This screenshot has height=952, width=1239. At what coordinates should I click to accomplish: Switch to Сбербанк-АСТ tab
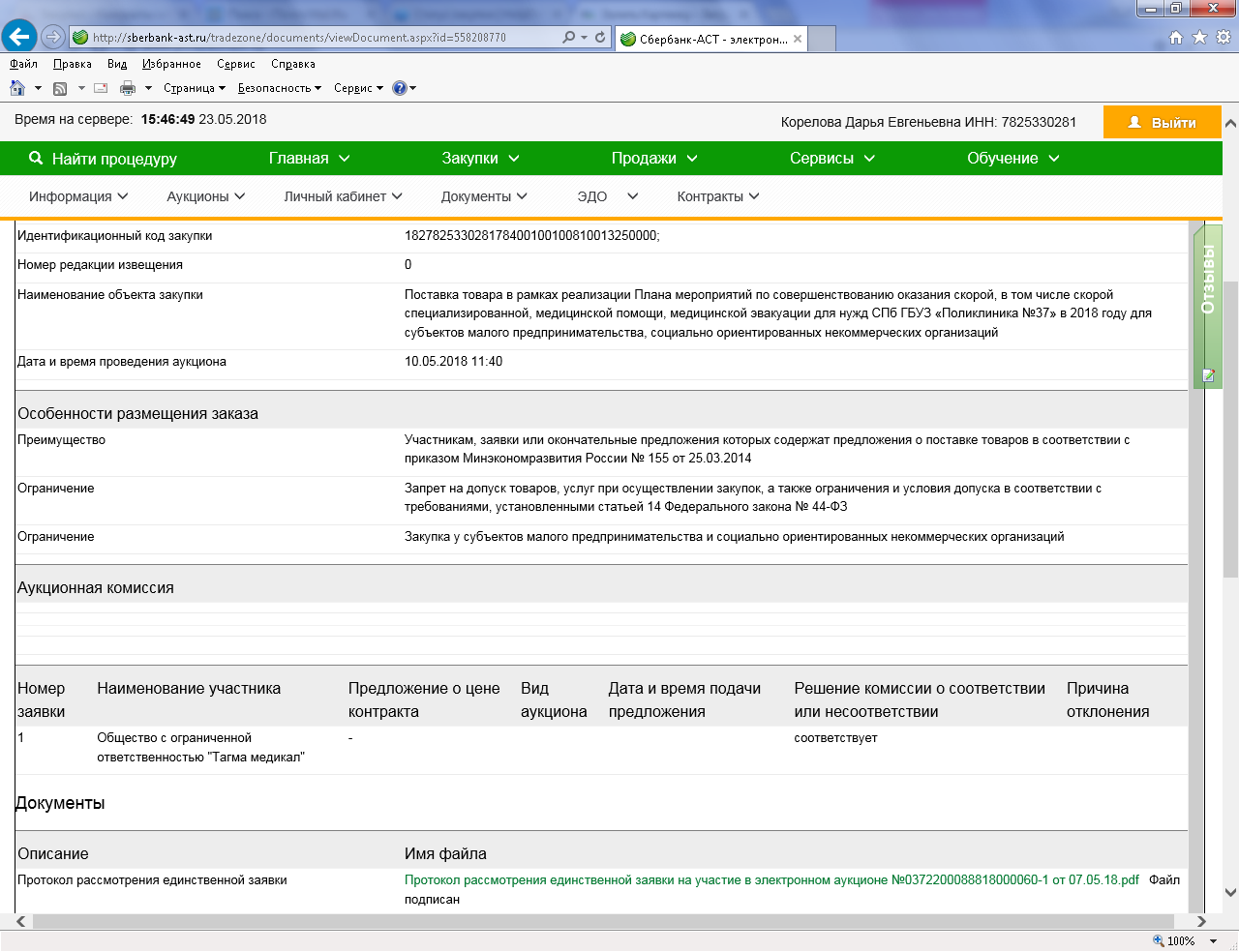tap(711, 39)
